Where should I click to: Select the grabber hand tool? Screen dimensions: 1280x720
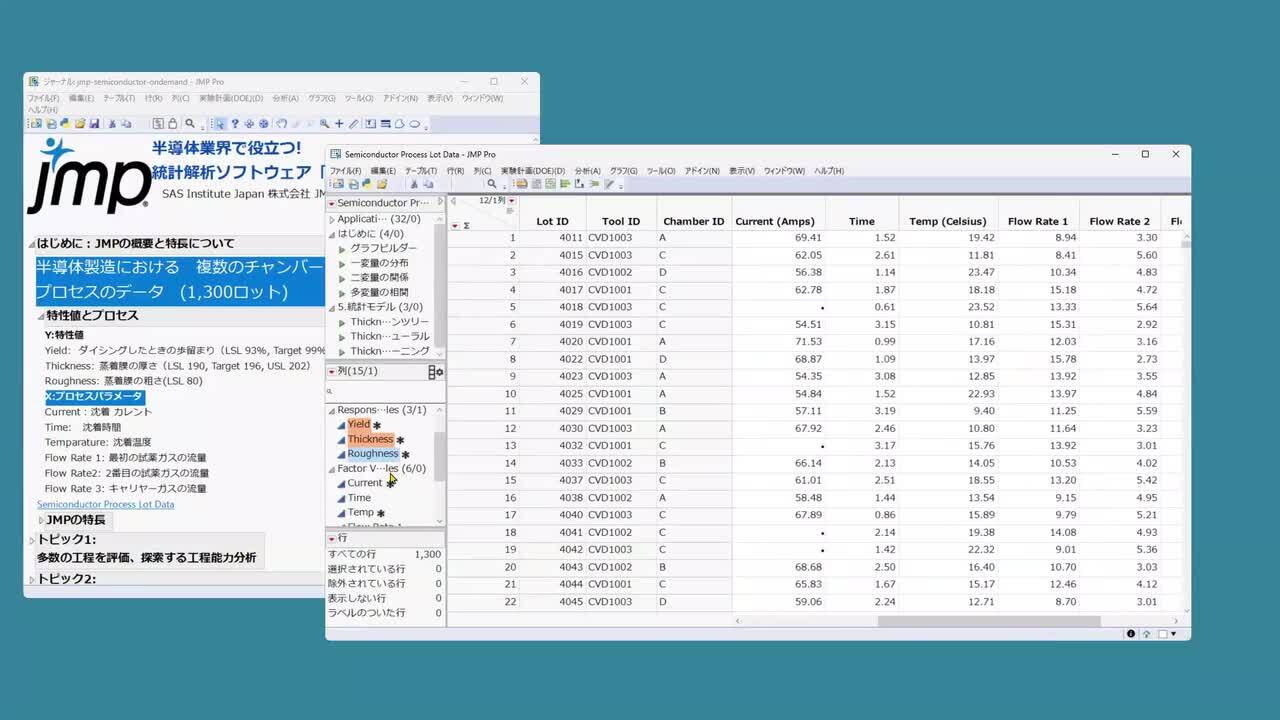tap(281, 124)
